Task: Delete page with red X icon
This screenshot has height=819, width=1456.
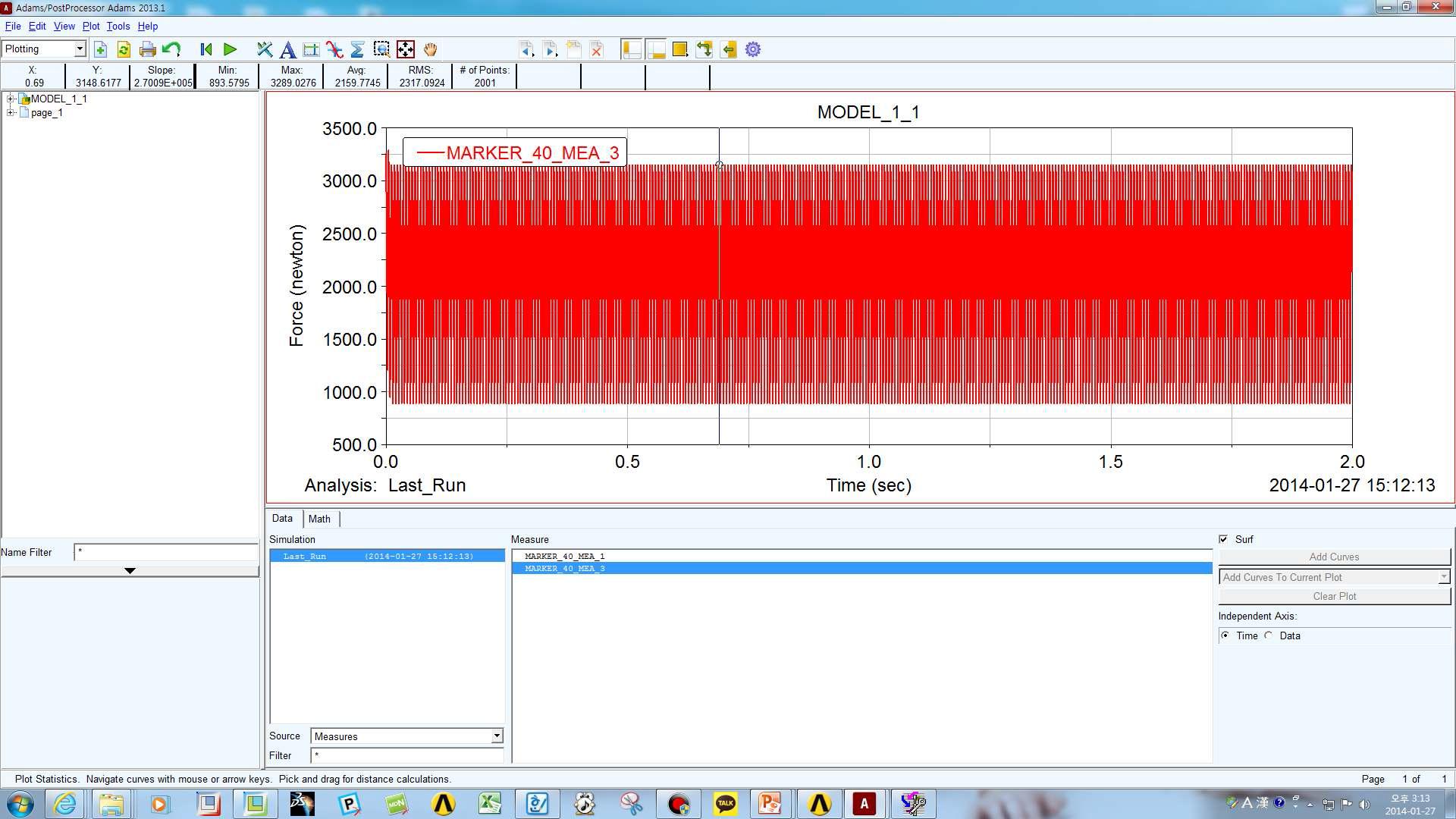Action: pos(597,50)
